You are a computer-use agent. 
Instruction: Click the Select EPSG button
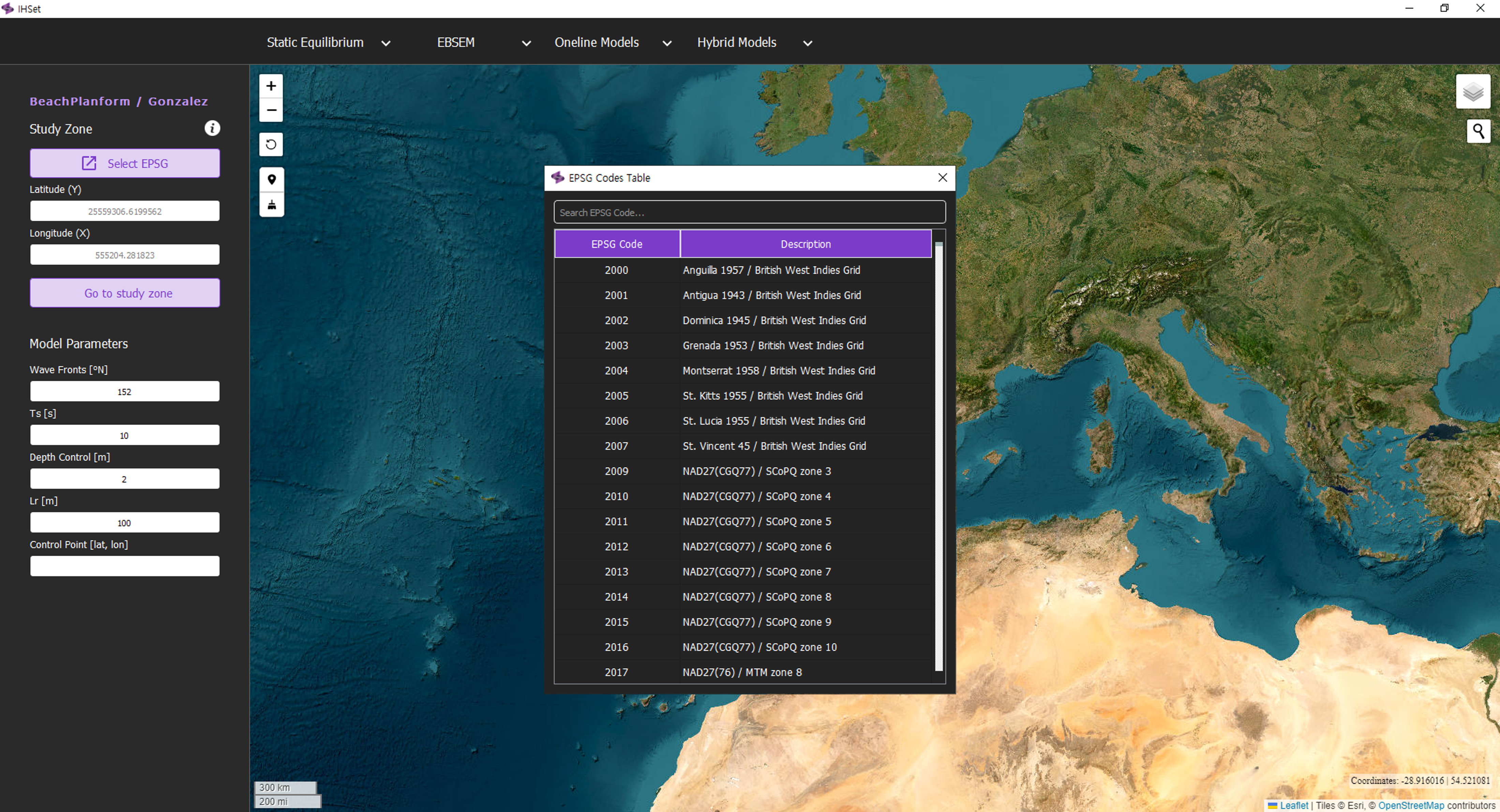point(125,164)
